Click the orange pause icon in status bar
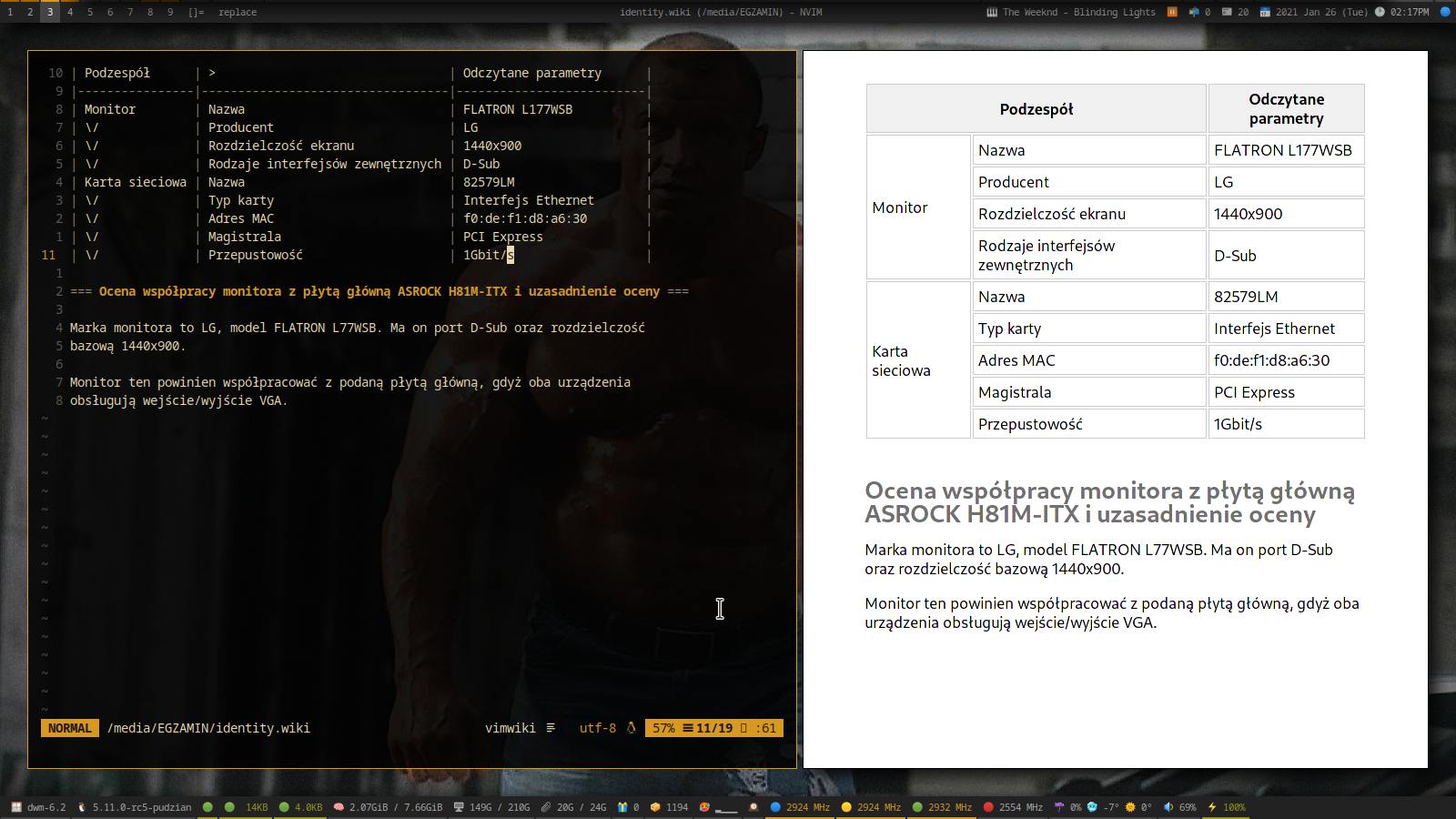This screenshot has width=1456, height=819. (x=1172, y=12)
